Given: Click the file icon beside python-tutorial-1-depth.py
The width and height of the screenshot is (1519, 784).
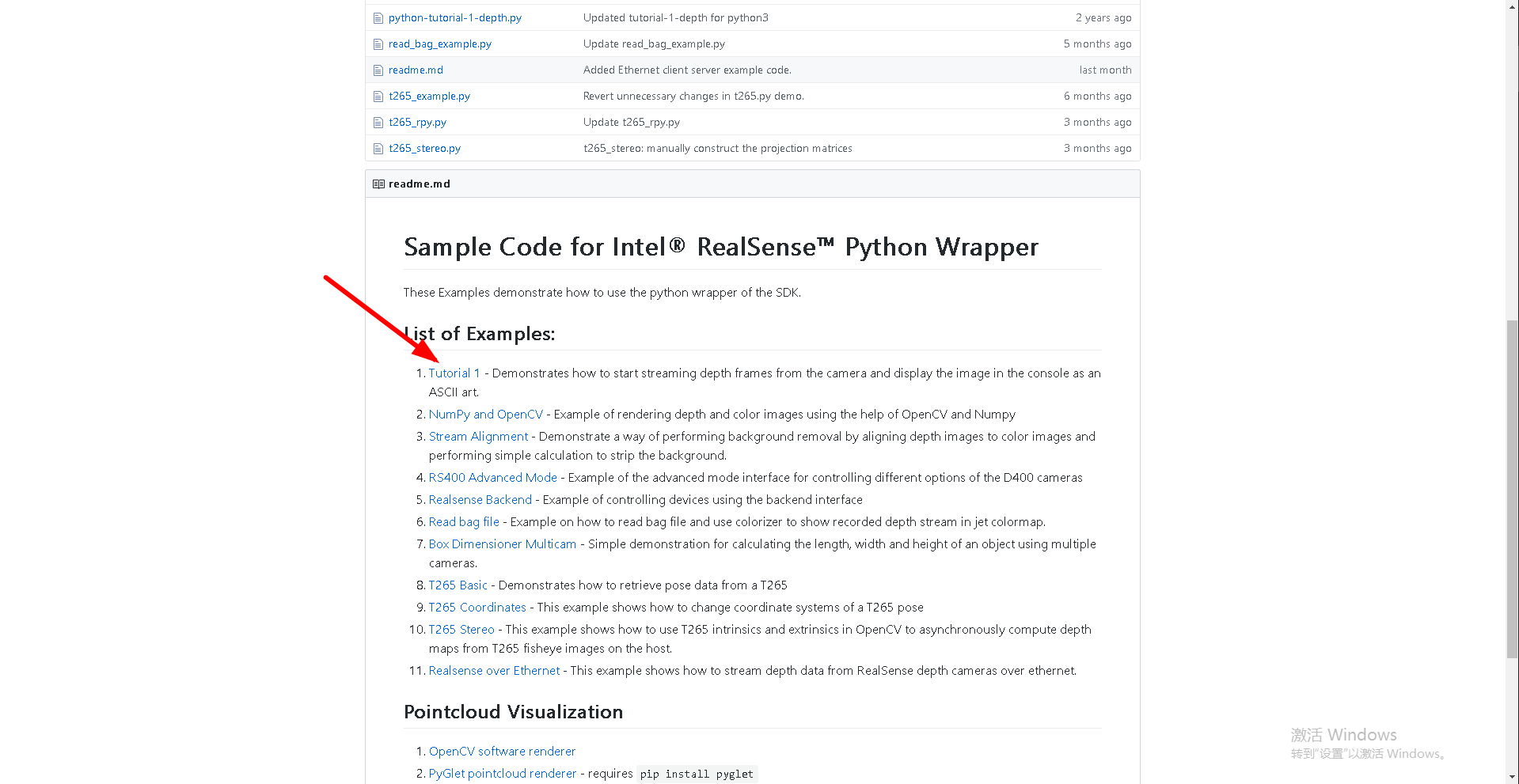Looking at the screenshot, I should (378, 17).
